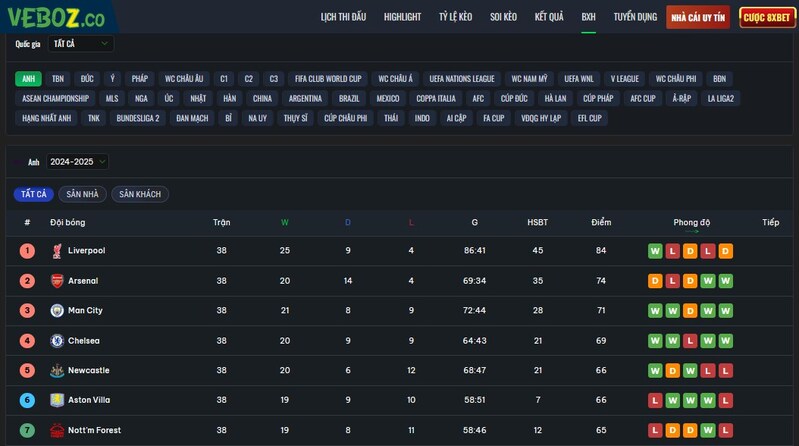Image resolution: width=799 pixels, height=446 pixels.
Task: Click rank badge 1 for Liverpool
Action: (x=28, y=251)
